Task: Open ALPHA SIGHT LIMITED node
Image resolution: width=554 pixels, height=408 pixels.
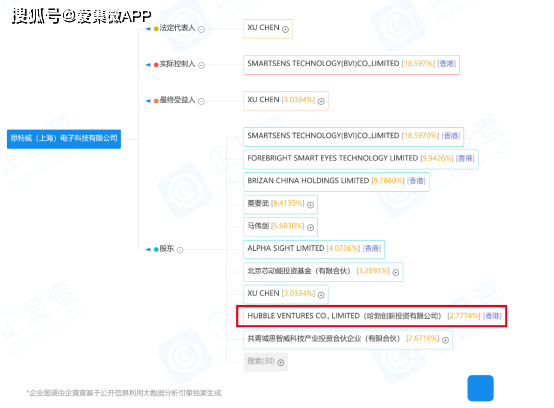Action: point(314,249)
